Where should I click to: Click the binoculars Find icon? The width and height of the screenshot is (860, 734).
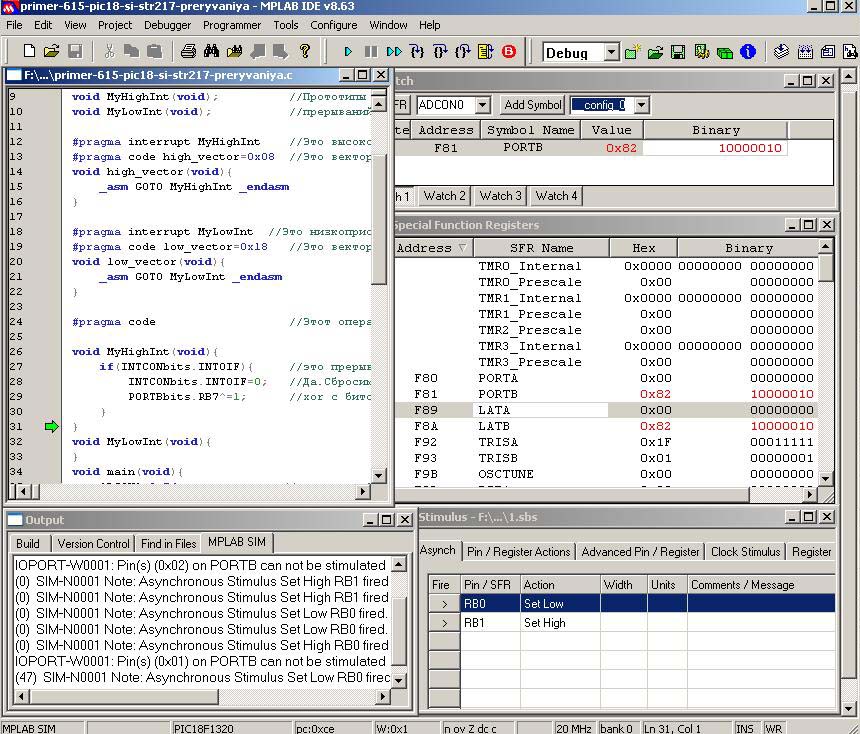click(211, 52)
